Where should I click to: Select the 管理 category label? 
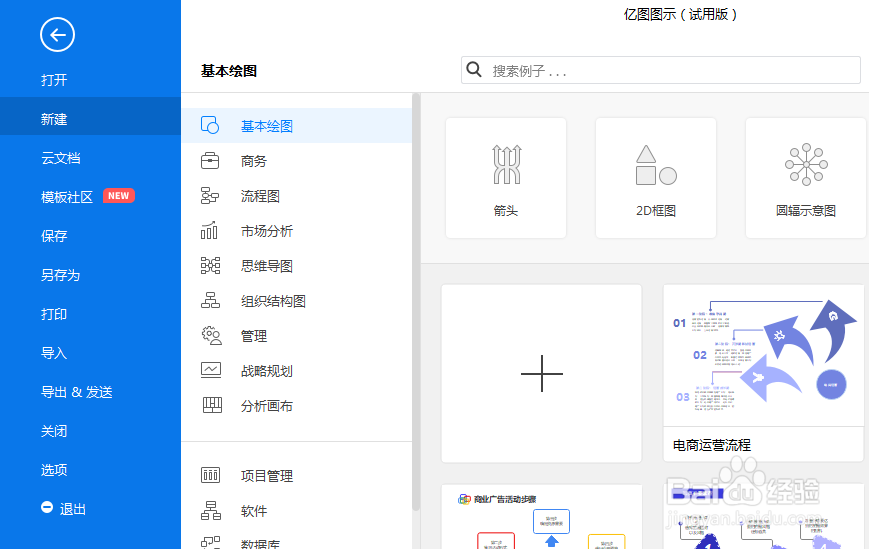coord(254,336)
